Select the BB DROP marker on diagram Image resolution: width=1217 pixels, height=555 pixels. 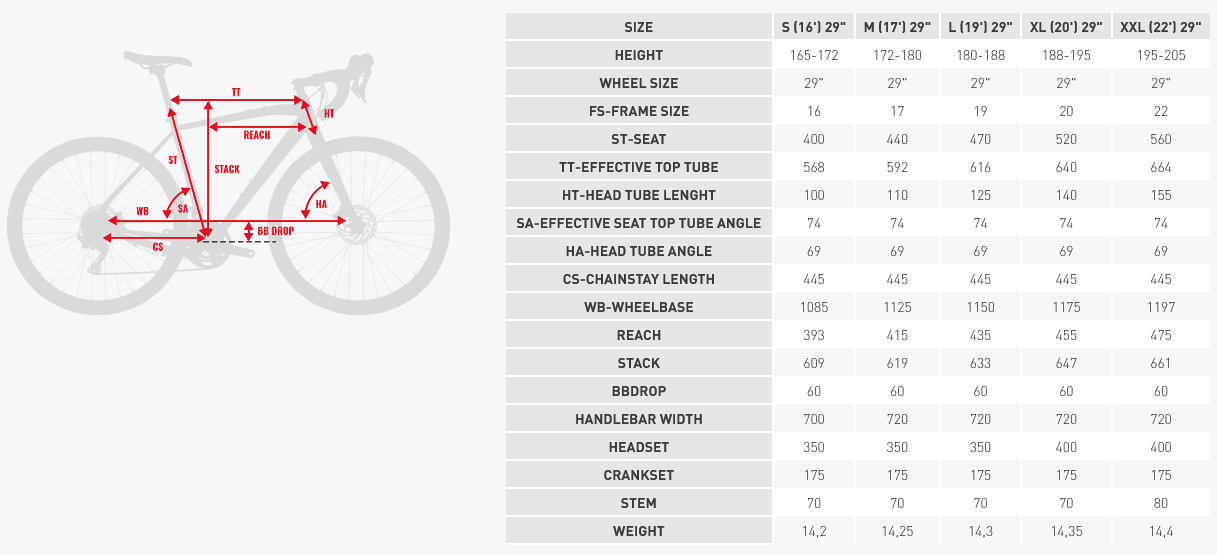275,231
